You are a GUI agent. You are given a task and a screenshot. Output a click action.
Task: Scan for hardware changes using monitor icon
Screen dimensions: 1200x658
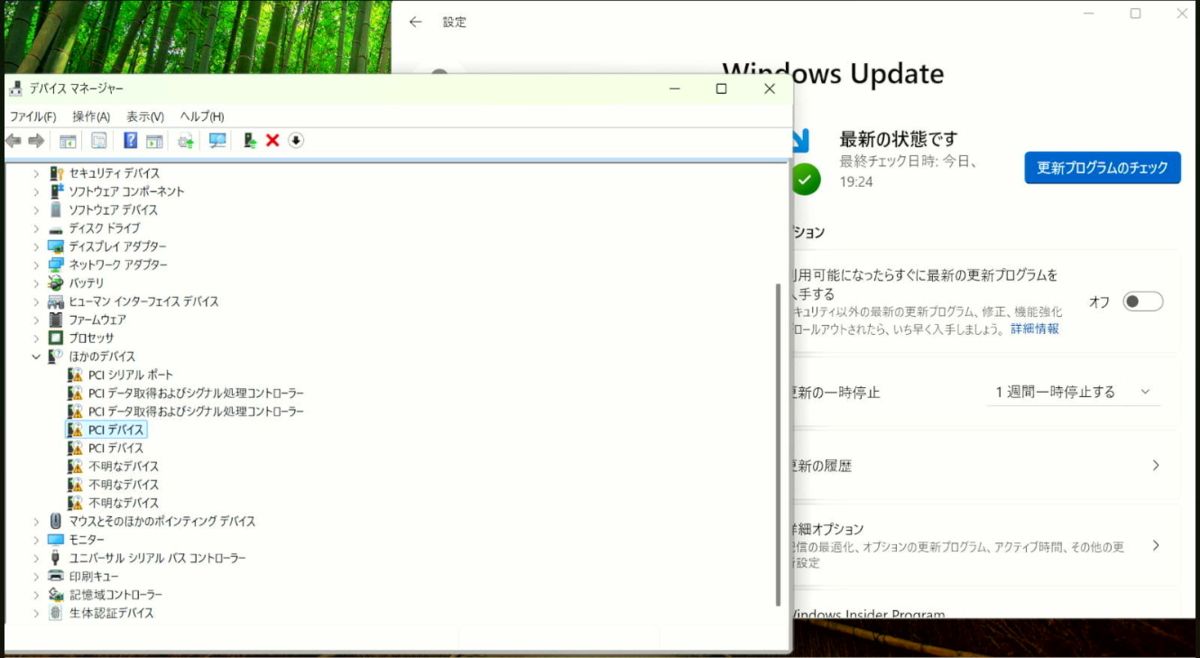click(x=217, y=141)
